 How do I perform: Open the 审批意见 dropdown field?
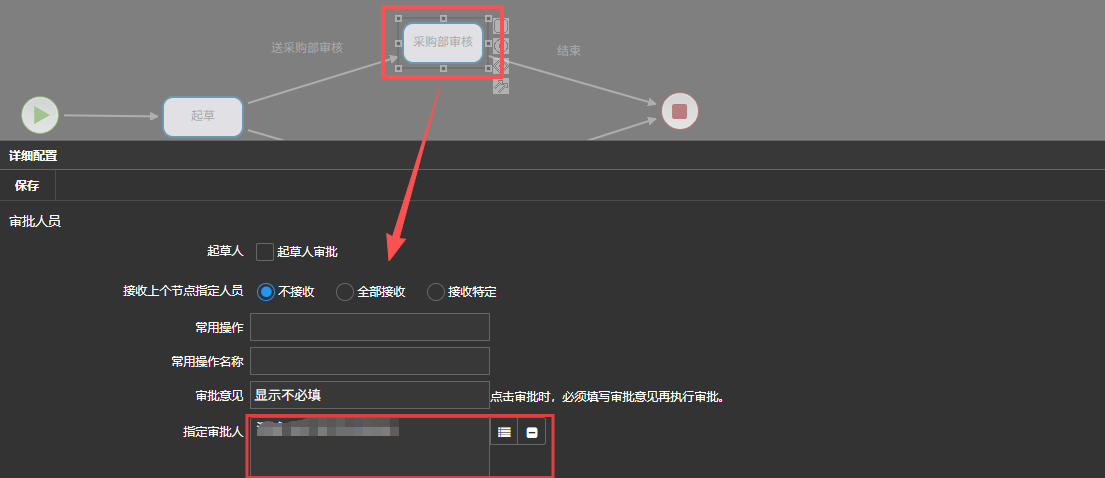point(369,395)
